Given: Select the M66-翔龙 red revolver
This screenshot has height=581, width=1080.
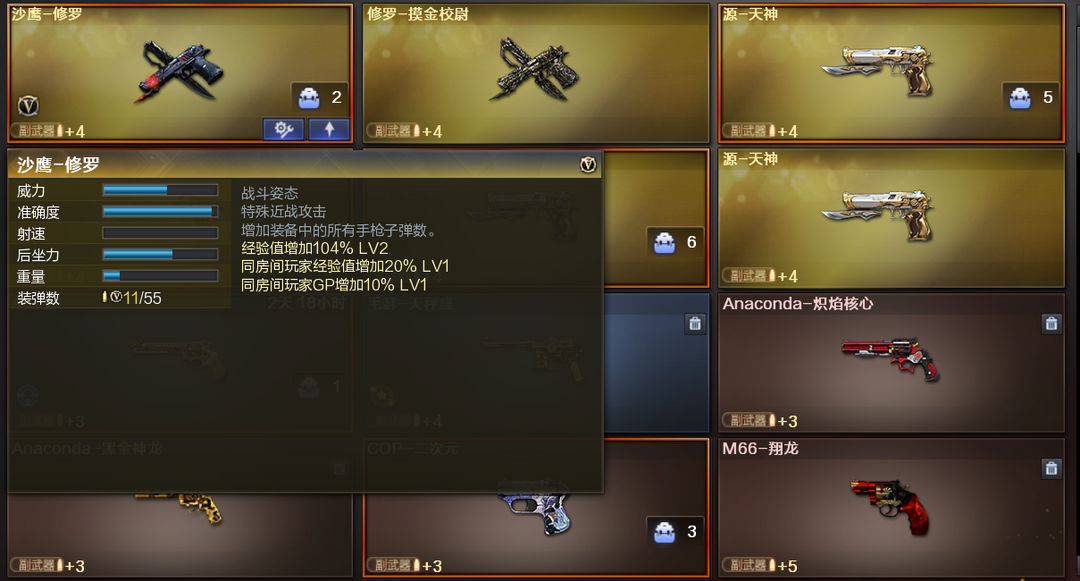Looking at the screenshot, I should [891, 507].
